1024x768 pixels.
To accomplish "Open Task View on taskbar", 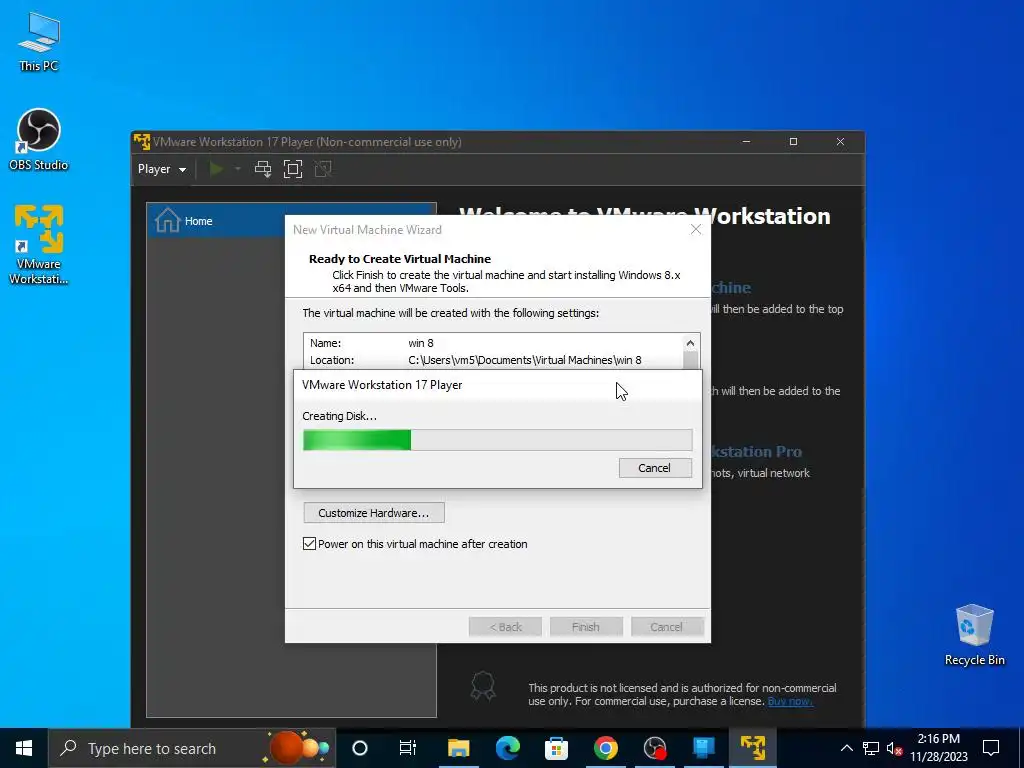I will 408,748.
